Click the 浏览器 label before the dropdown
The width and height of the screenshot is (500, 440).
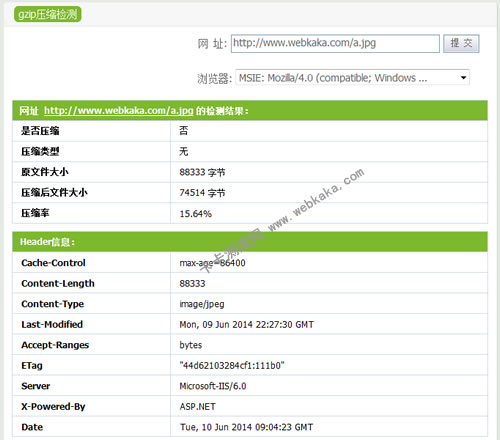pyautogui.click(x=214, y=79)
